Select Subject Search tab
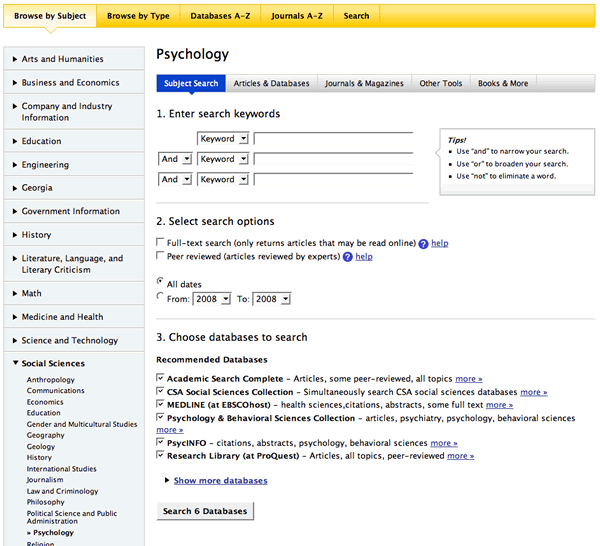This screenshot has height=546, width=600. click(191, 83)
